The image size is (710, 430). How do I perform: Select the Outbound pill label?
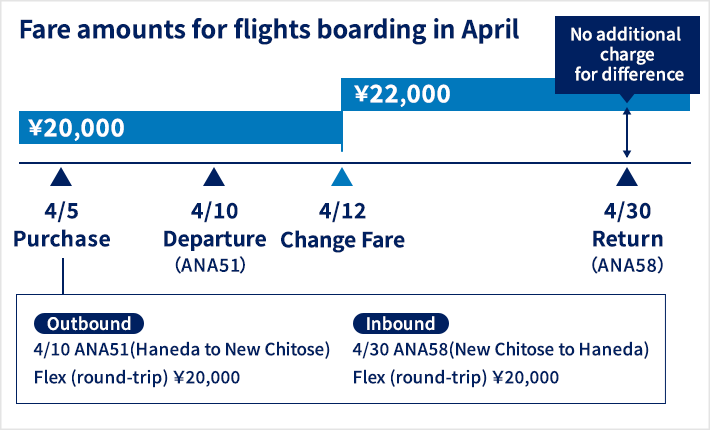[x=89, y=324]
